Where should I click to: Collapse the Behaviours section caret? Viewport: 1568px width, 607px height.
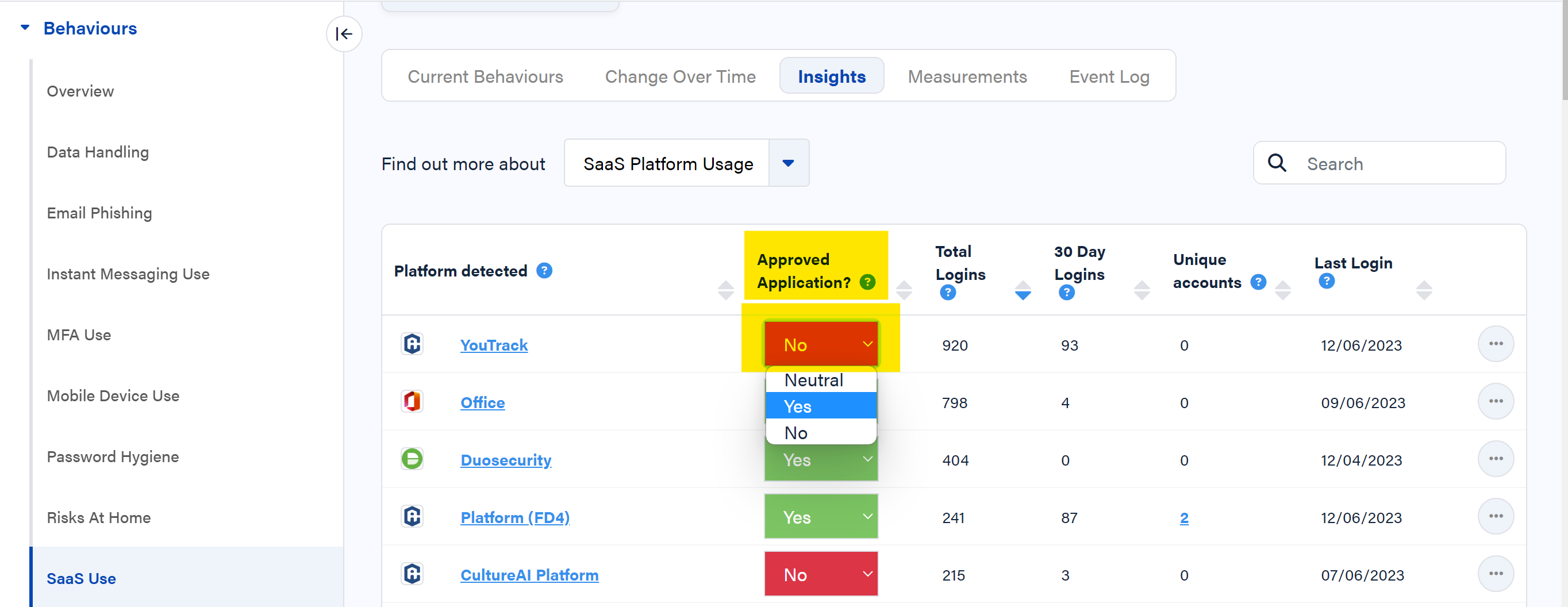[25, 28]
